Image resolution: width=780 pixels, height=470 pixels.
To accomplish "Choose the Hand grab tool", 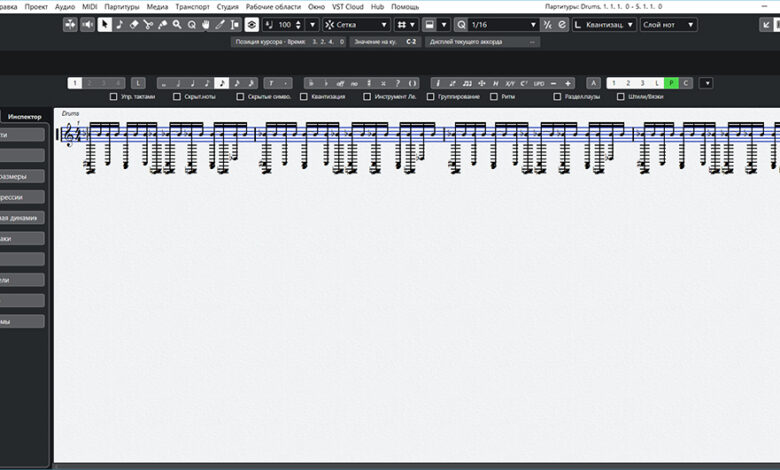I will coord(205,24).
